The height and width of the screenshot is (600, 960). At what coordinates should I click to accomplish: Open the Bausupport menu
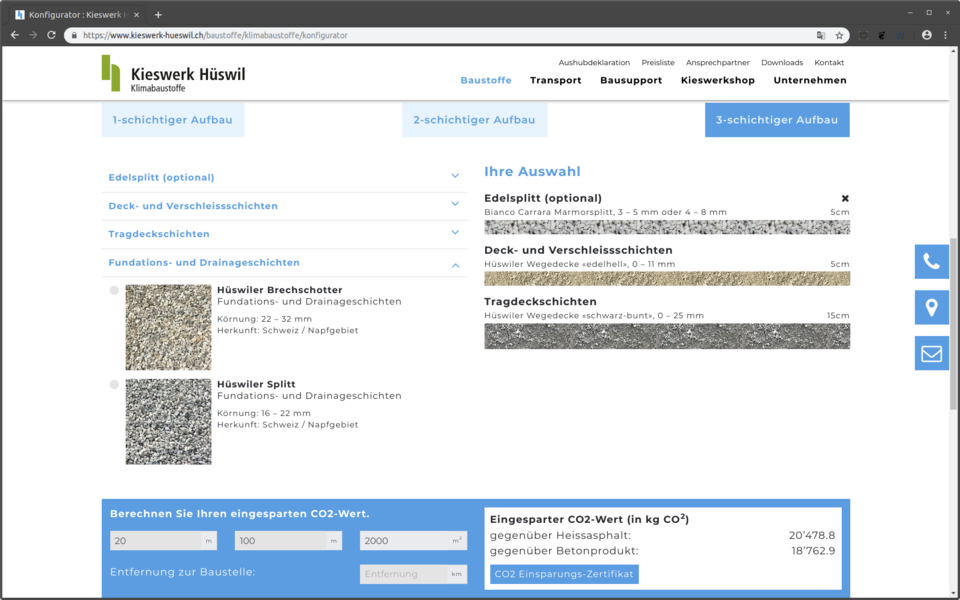pyautogui.click(x=631, y=80)
